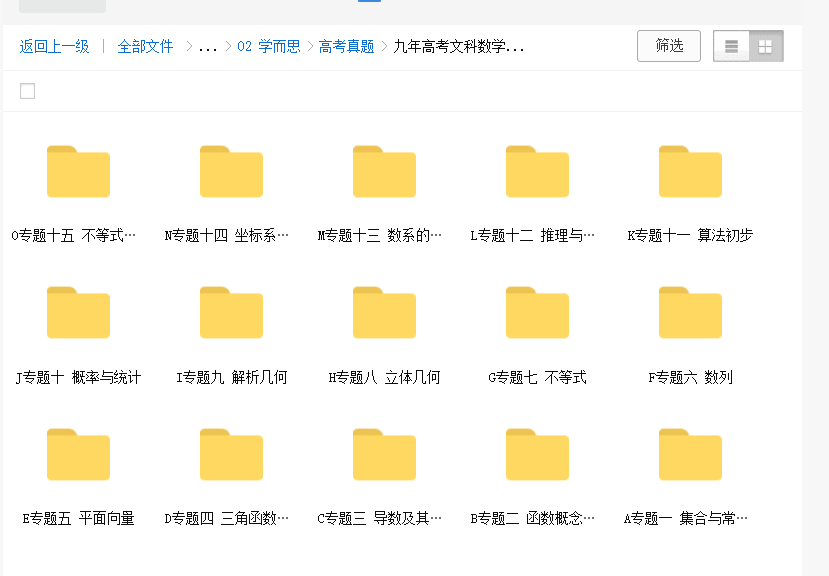Open the M专题十三 数系的 folder icon
The width and height of the screenshot is (829, 576).
coord(384,171)
